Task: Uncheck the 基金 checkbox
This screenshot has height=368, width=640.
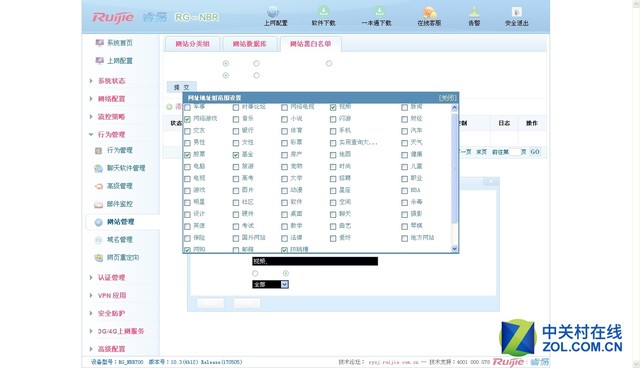Action: point(236,155)
